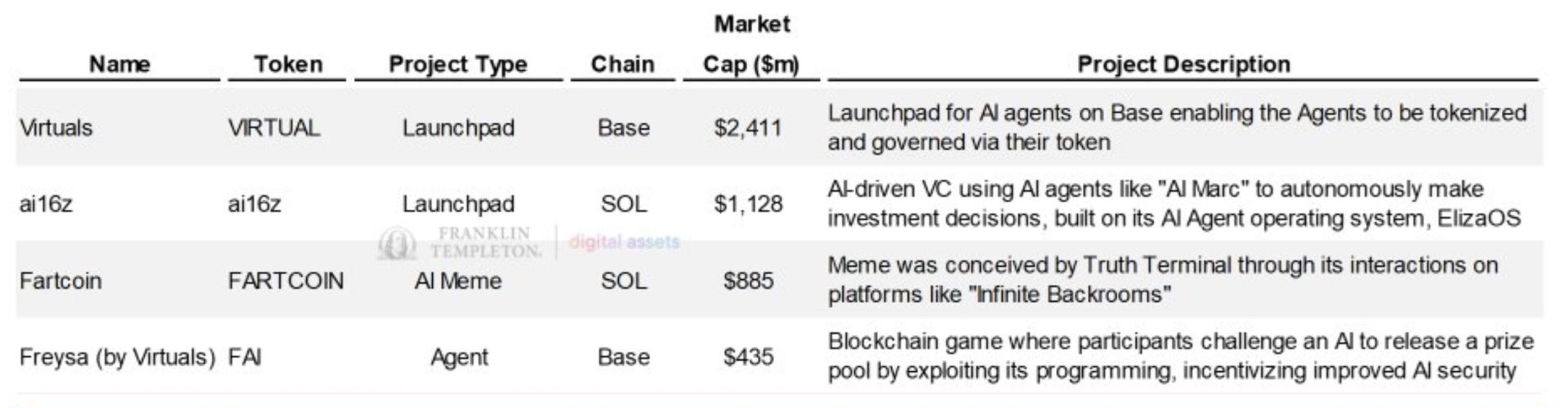1568x408 pixels.
Task: Click the Agent project type cell
Action: [459, 357]
